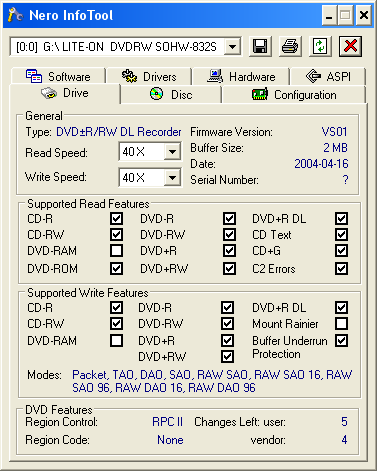Click the serial number question mark value
Viewport: 377px width, 471px height.
(x=345, y=180)
